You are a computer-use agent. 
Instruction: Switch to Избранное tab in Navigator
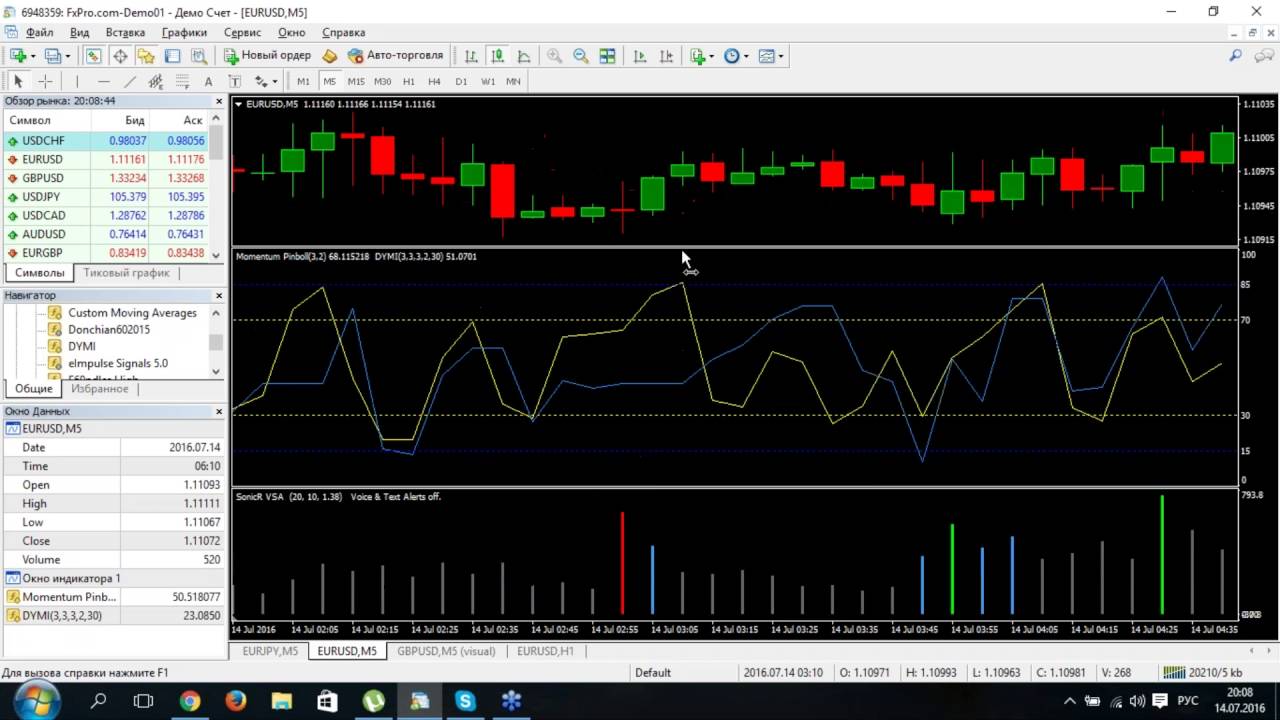100,389
